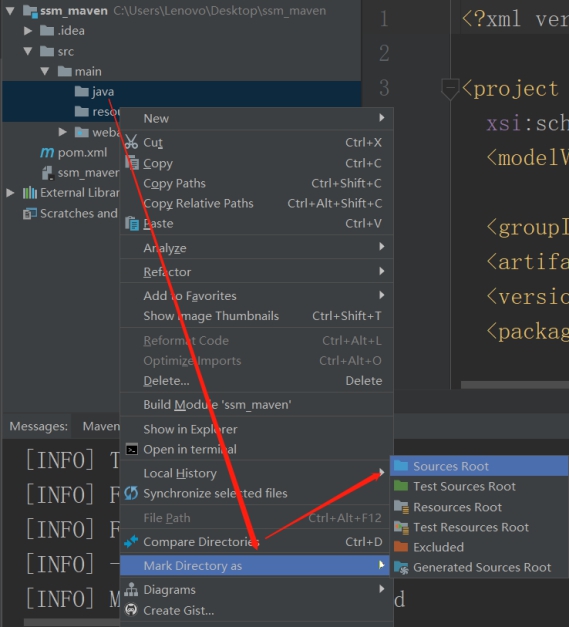This screenshot has width=569, height=627.
Task: Collapse the main folder arrow
Action: 45,72
